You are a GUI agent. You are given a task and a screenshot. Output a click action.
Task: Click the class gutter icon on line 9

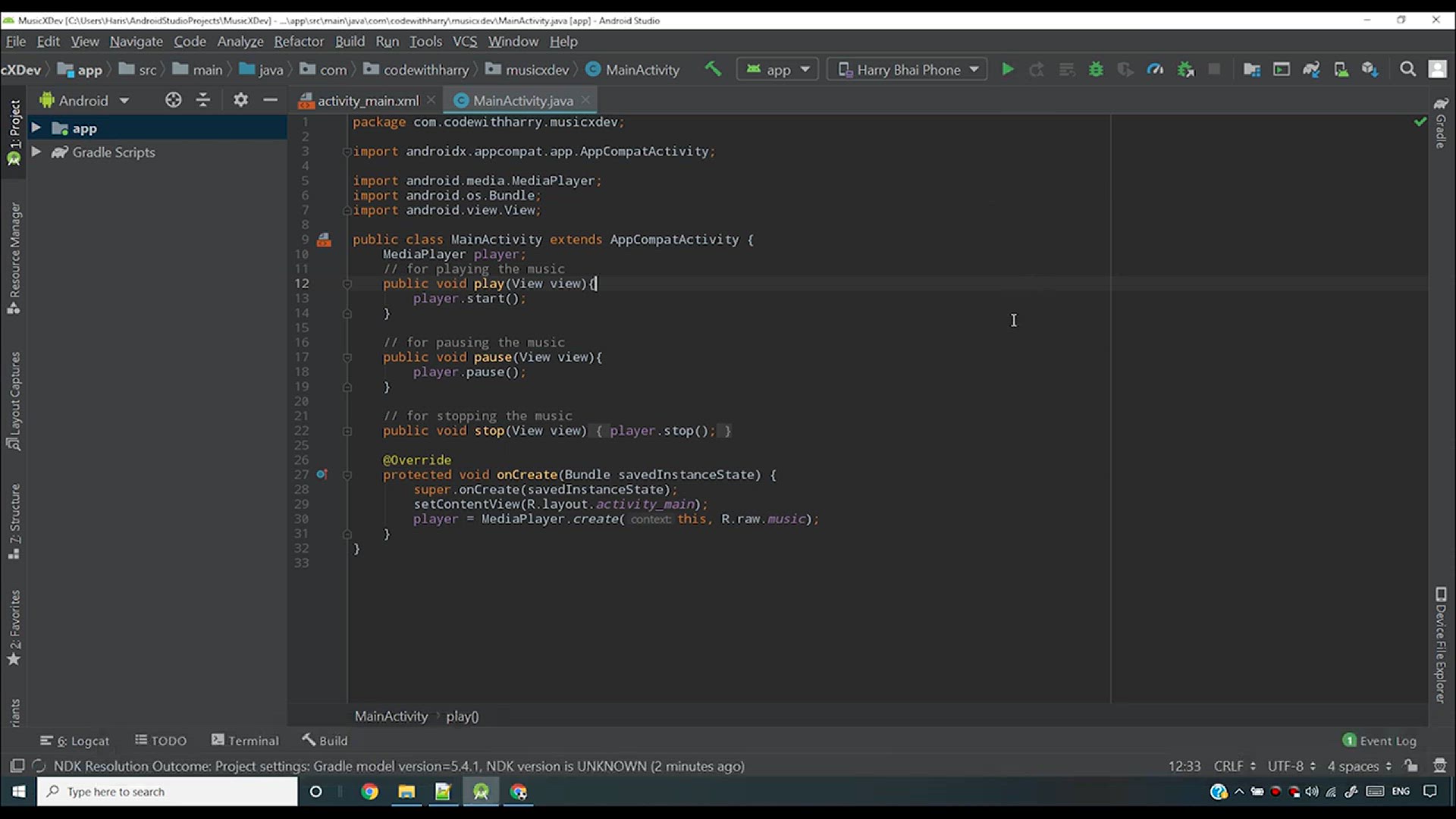pyautogui.click(x=324, y=240)
